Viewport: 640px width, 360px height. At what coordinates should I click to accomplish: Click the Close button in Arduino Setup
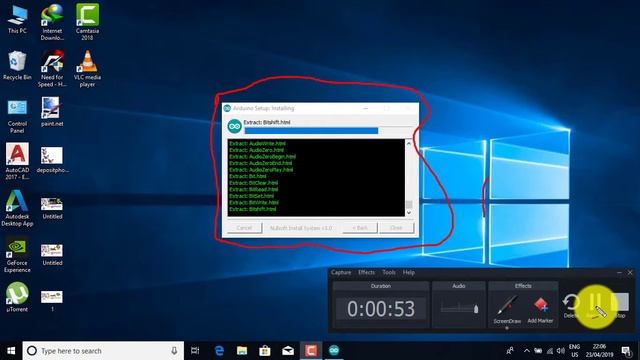(x=396, y=228)
